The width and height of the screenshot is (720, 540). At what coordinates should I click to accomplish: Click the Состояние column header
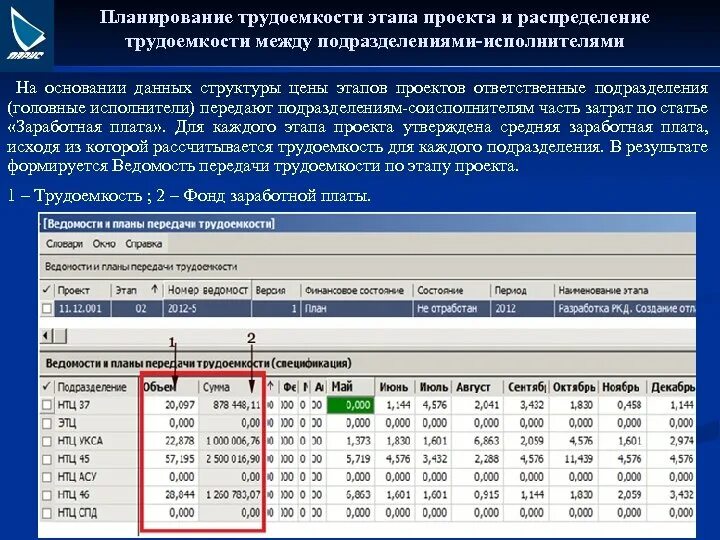click(x=451, y=290)
